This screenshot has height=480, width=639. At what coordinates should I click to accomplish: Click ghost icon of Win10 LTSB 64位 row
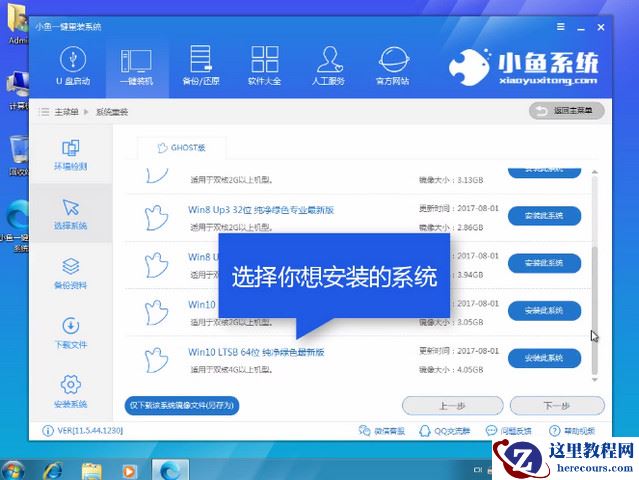click(x=156, y=360)
